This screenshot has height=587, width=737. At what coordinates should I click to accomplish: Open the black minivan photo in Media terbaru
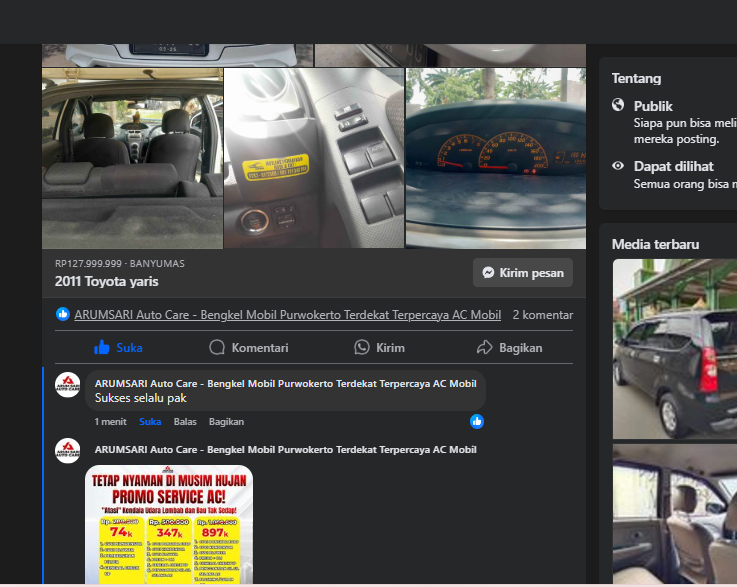pyautogui.click(x=675, y=349)
